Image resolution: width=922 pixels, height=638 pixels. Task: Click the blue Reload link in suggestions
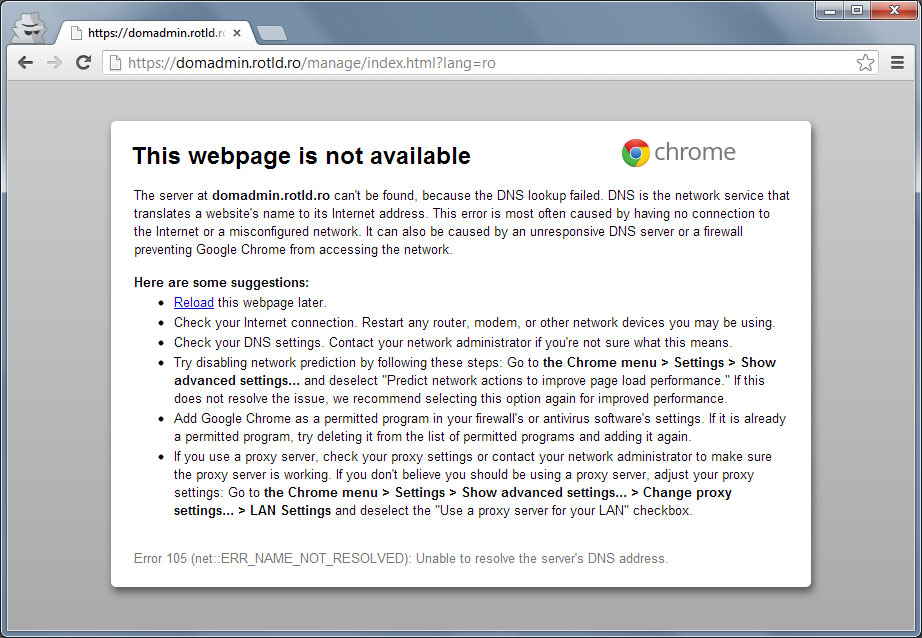[x=193, y=302]
